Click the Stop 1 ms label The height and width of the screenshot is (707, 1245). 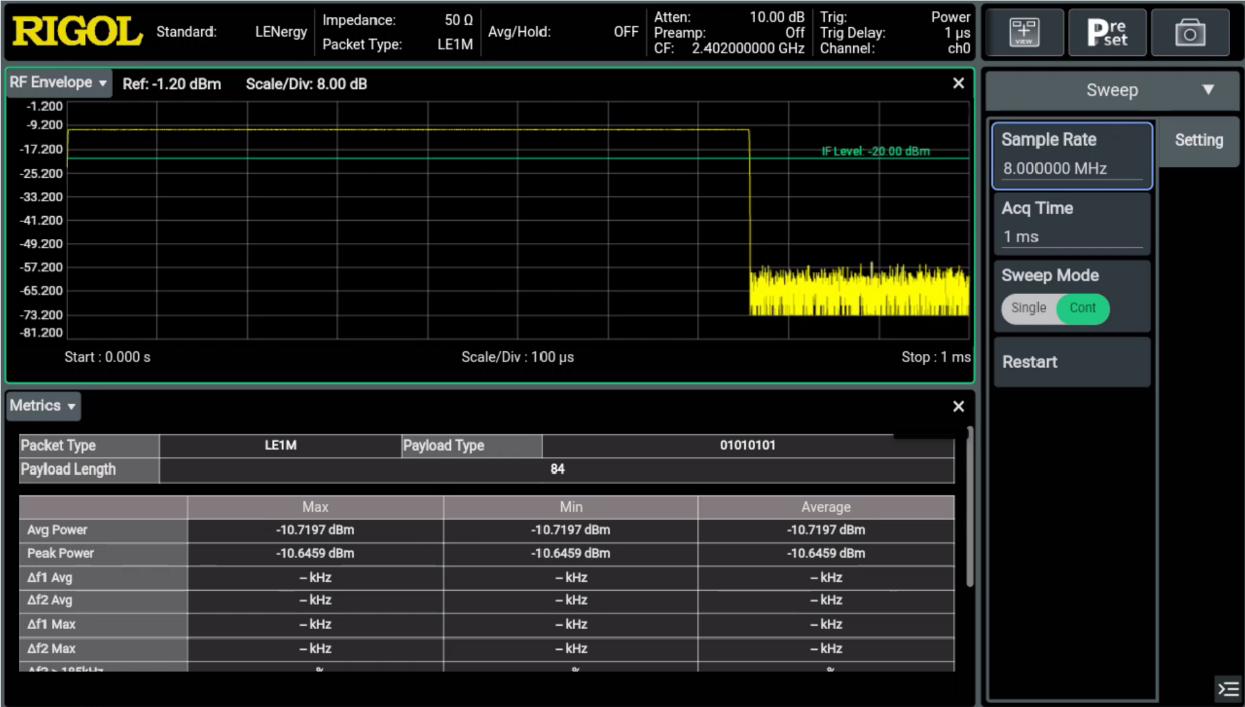click(936, 357)
